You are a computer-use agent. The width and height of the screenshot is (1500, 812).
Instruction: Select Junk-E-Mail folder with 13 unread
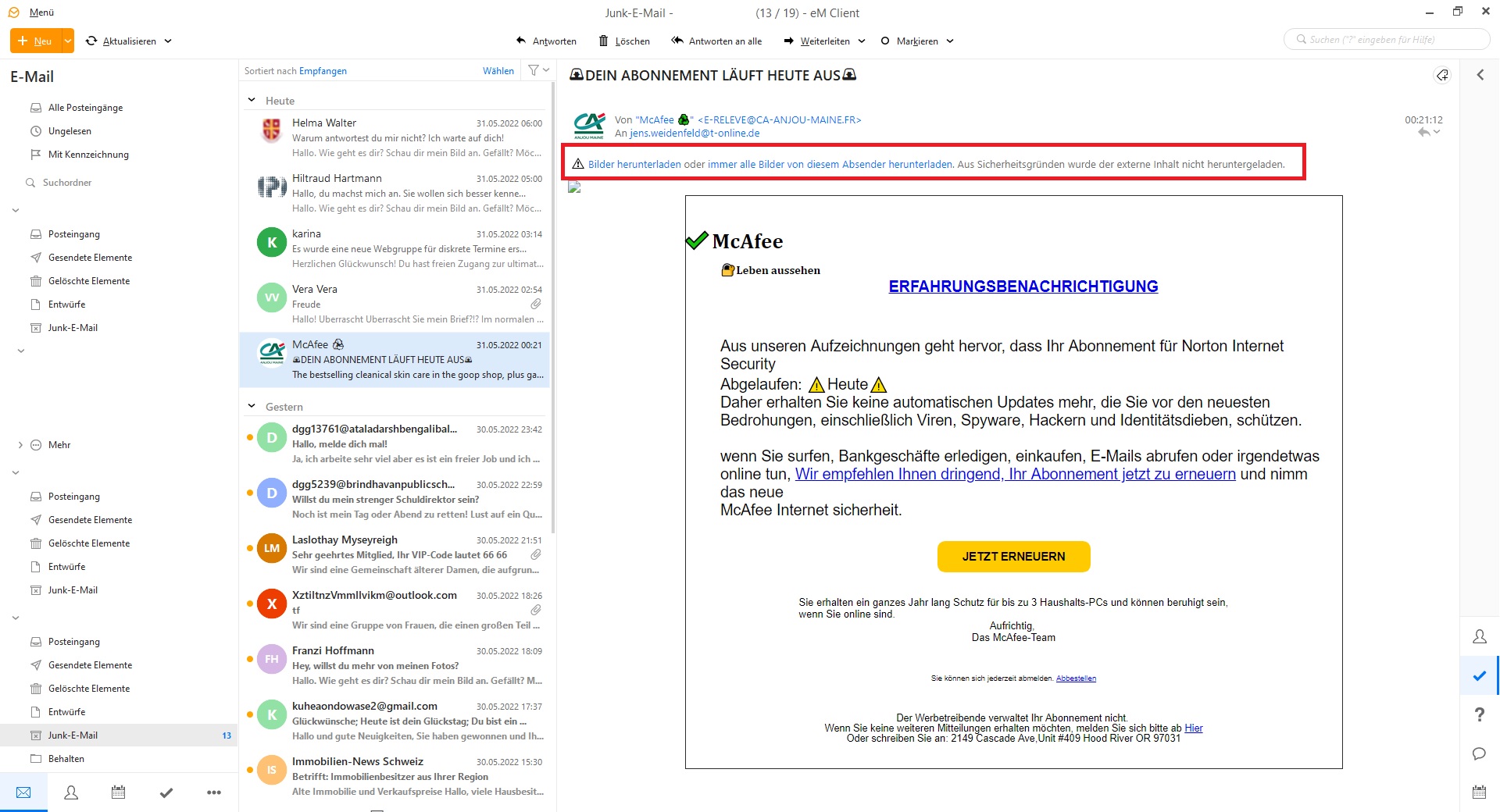119,735
